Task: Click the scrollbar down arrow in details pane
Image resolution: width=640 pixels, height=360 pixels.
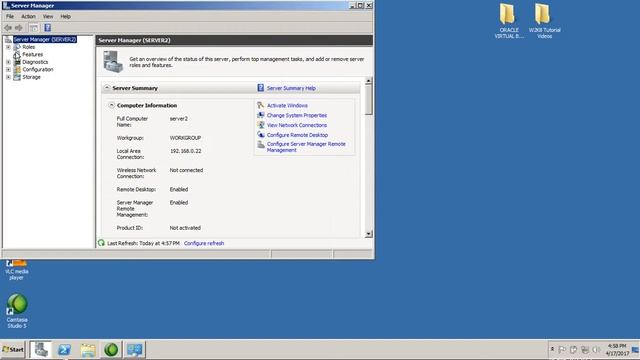Action: tap(369, 234)
